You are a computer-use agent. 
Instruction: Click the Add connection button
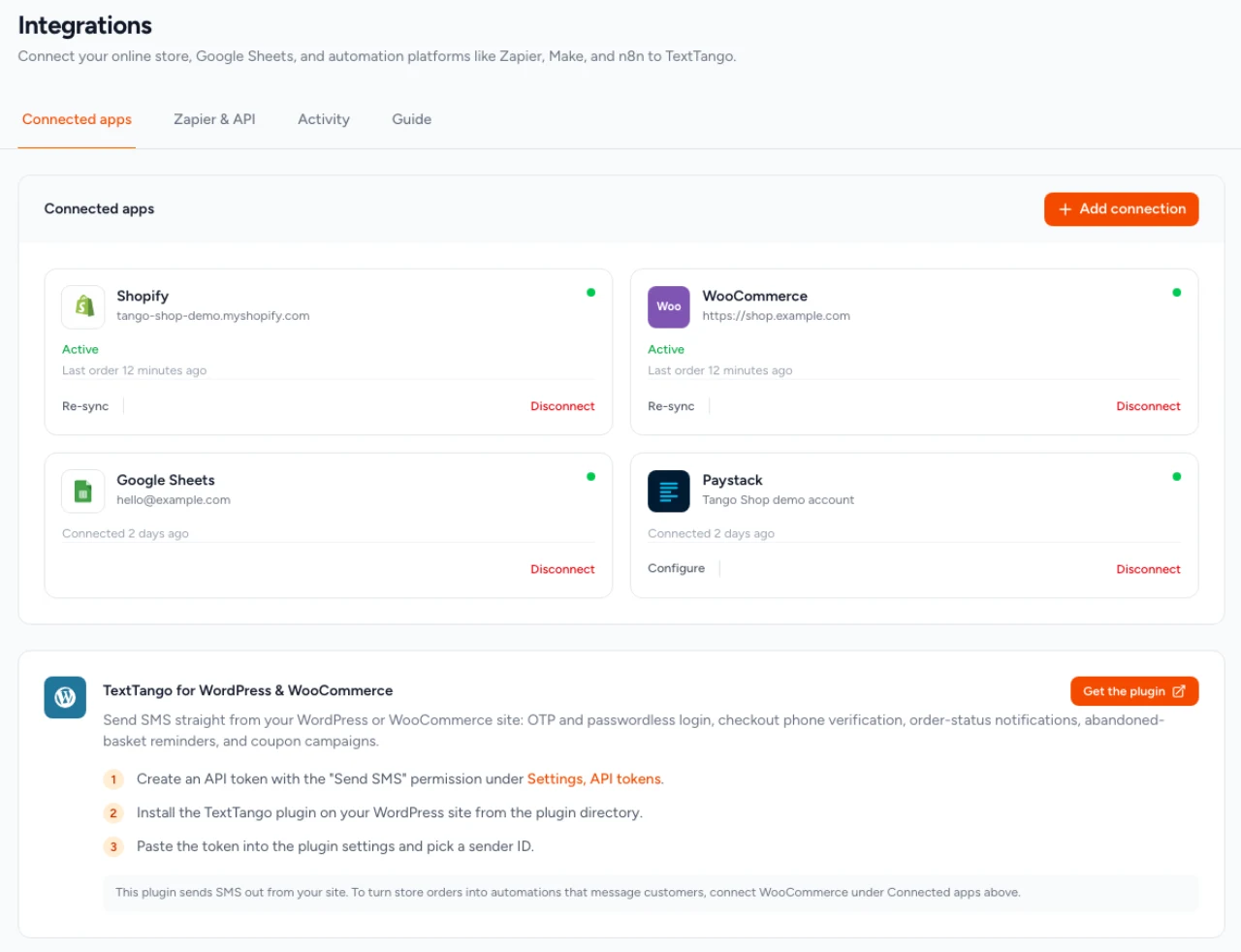[1122, 209]
